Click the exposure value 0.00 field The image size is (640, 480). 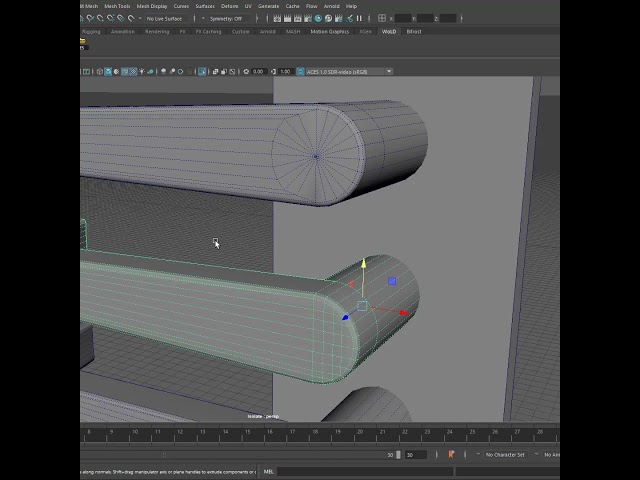click(259, 72)
